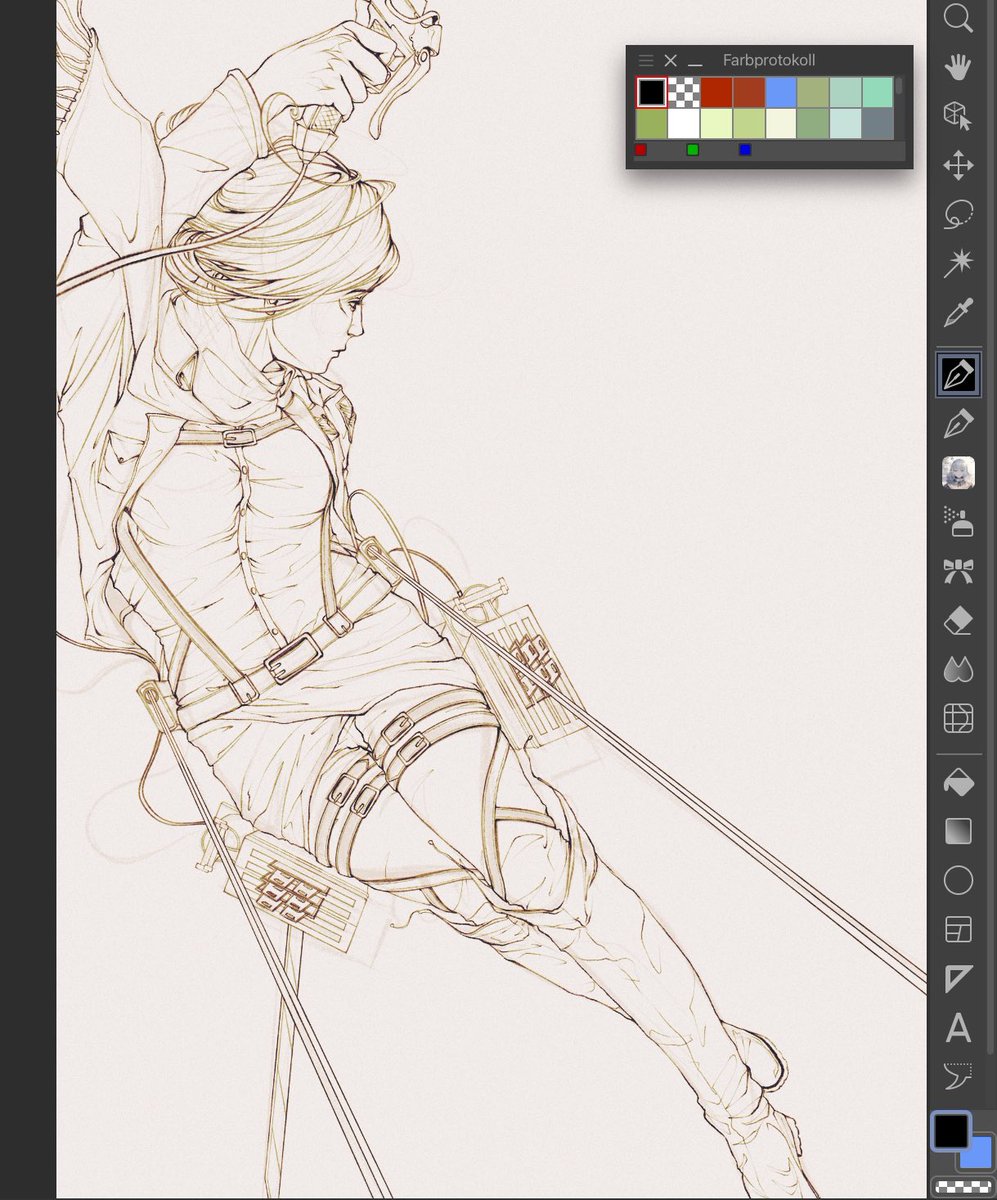
Task: Pick mint green swatch at top row end
Action: tap(877, 92)
